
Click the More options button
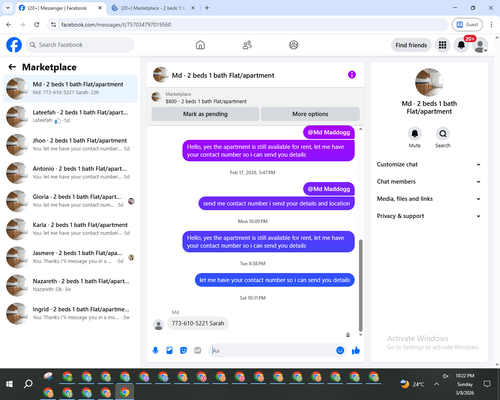[x=310, y=114]
